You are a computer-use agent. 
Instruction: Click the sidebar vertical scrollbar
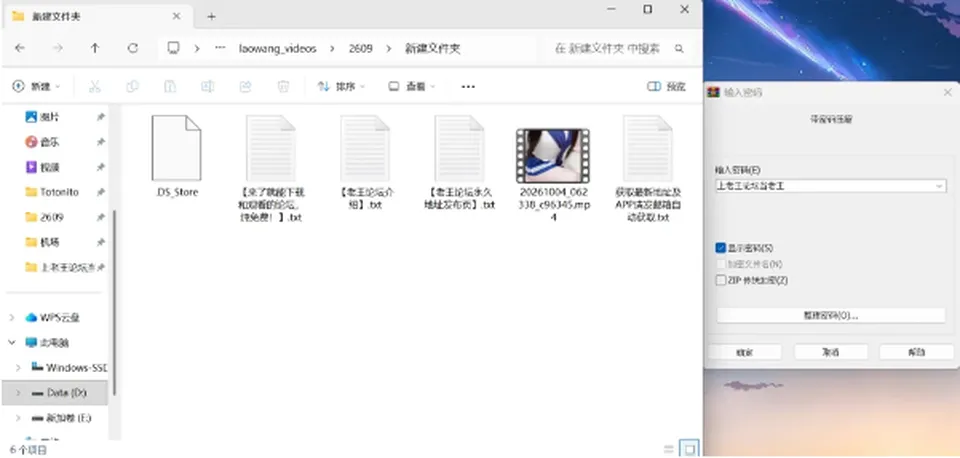click(x=114, y=303)
